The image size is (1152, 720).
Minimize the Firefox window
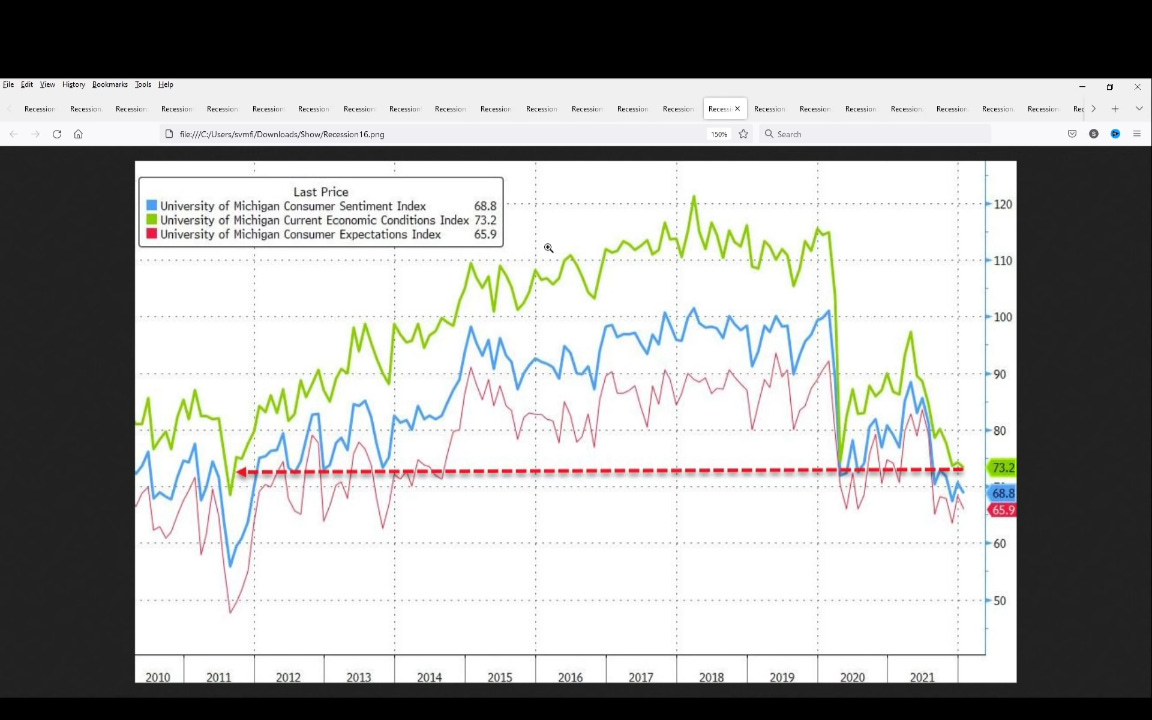[1081, 87]
